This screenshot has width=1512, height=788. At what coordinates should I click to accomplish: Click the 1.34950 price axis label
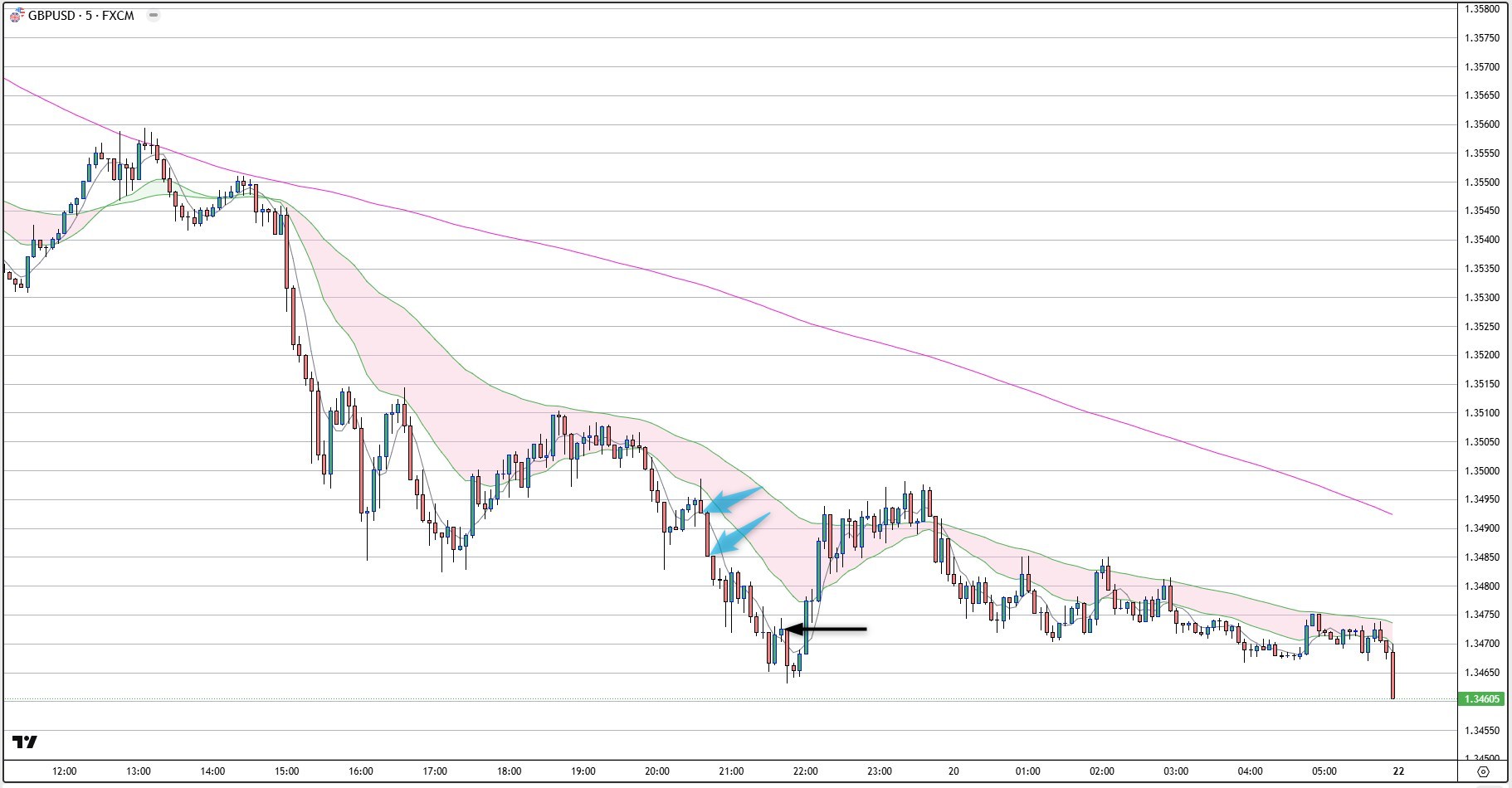pos(1481,499)
